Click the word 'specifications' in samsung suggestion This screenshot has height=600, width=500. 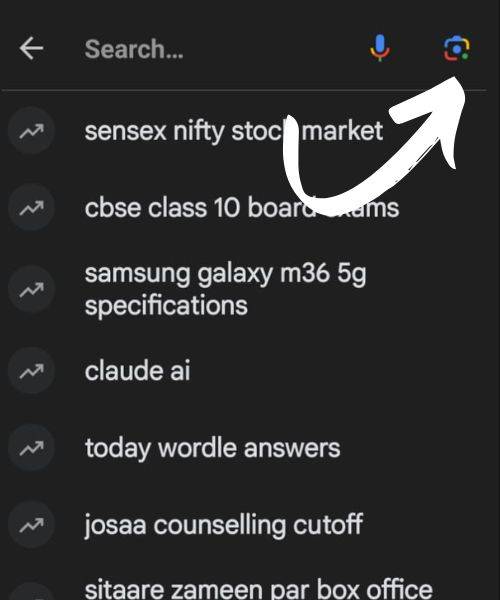tap(166, 306)
